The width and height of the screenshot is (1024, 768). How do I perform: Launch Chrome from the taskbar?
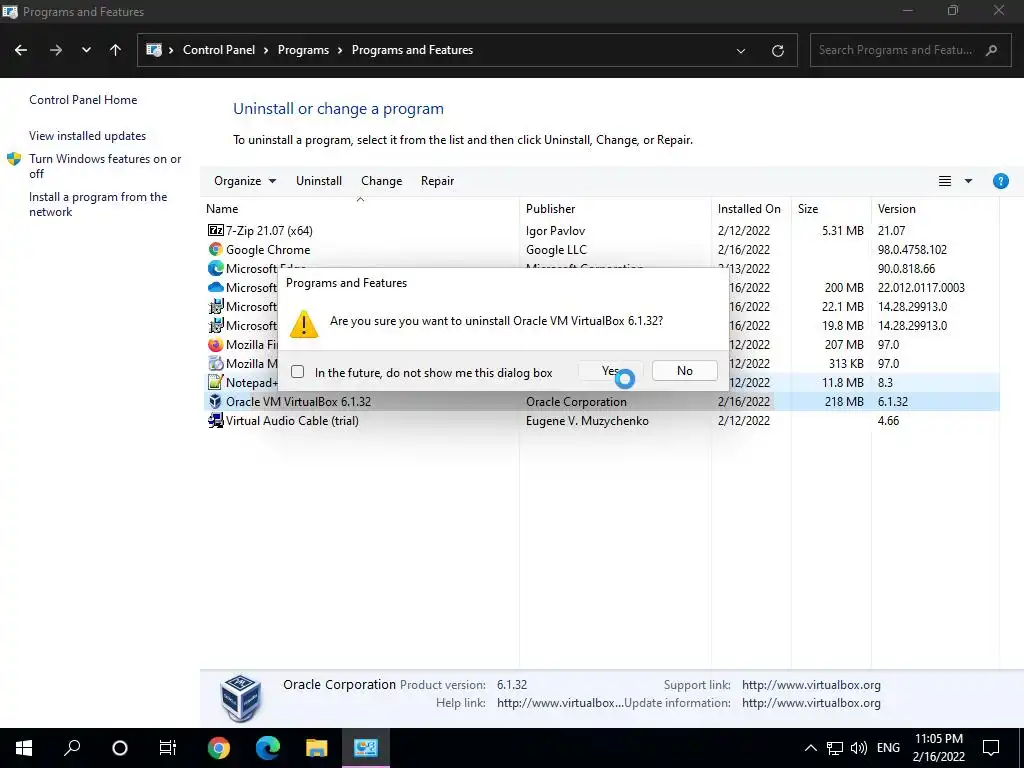[x=219, y=748]
